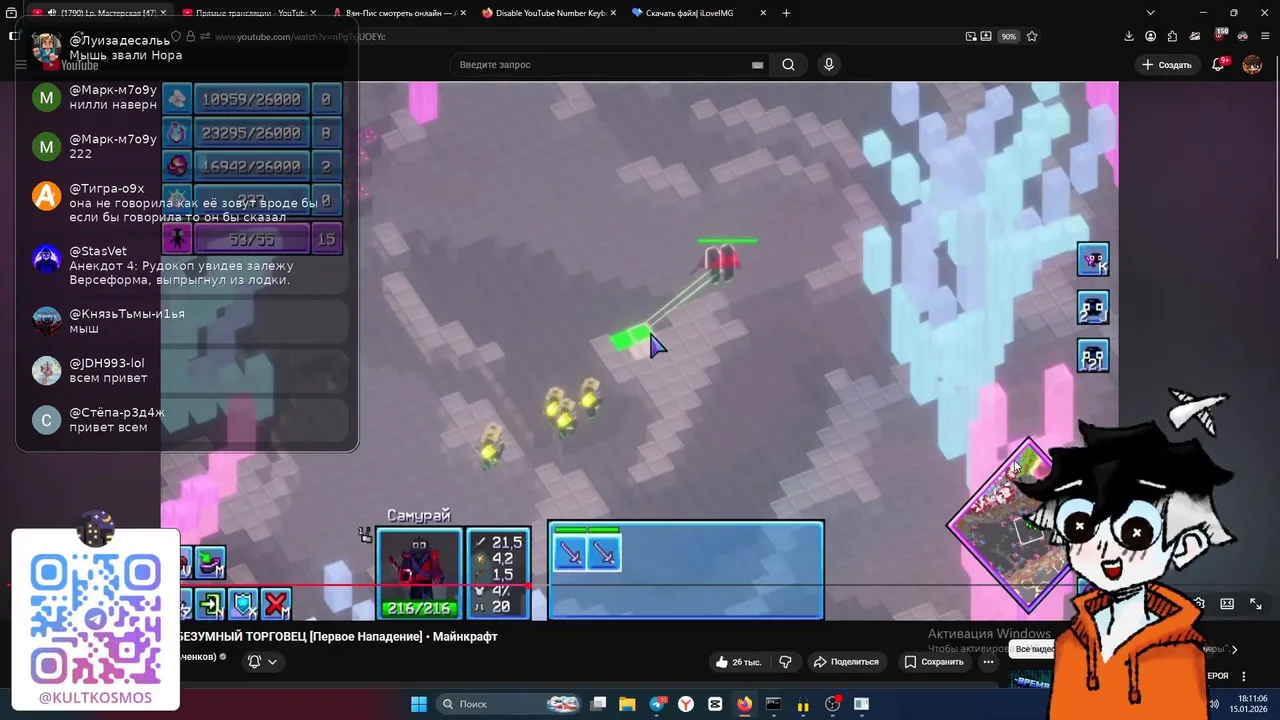Click the Firefox taskbar icon

744,704
